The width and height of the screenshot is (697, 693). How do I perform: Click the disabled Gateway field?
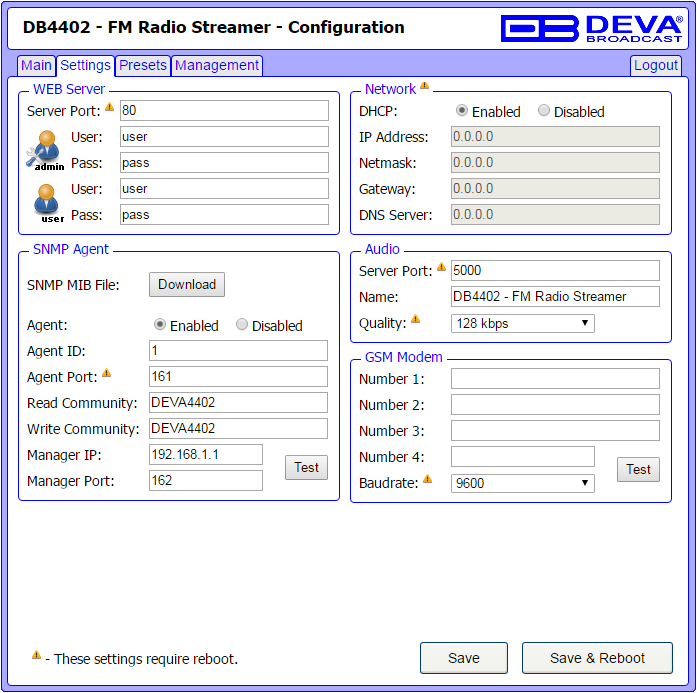555,188
